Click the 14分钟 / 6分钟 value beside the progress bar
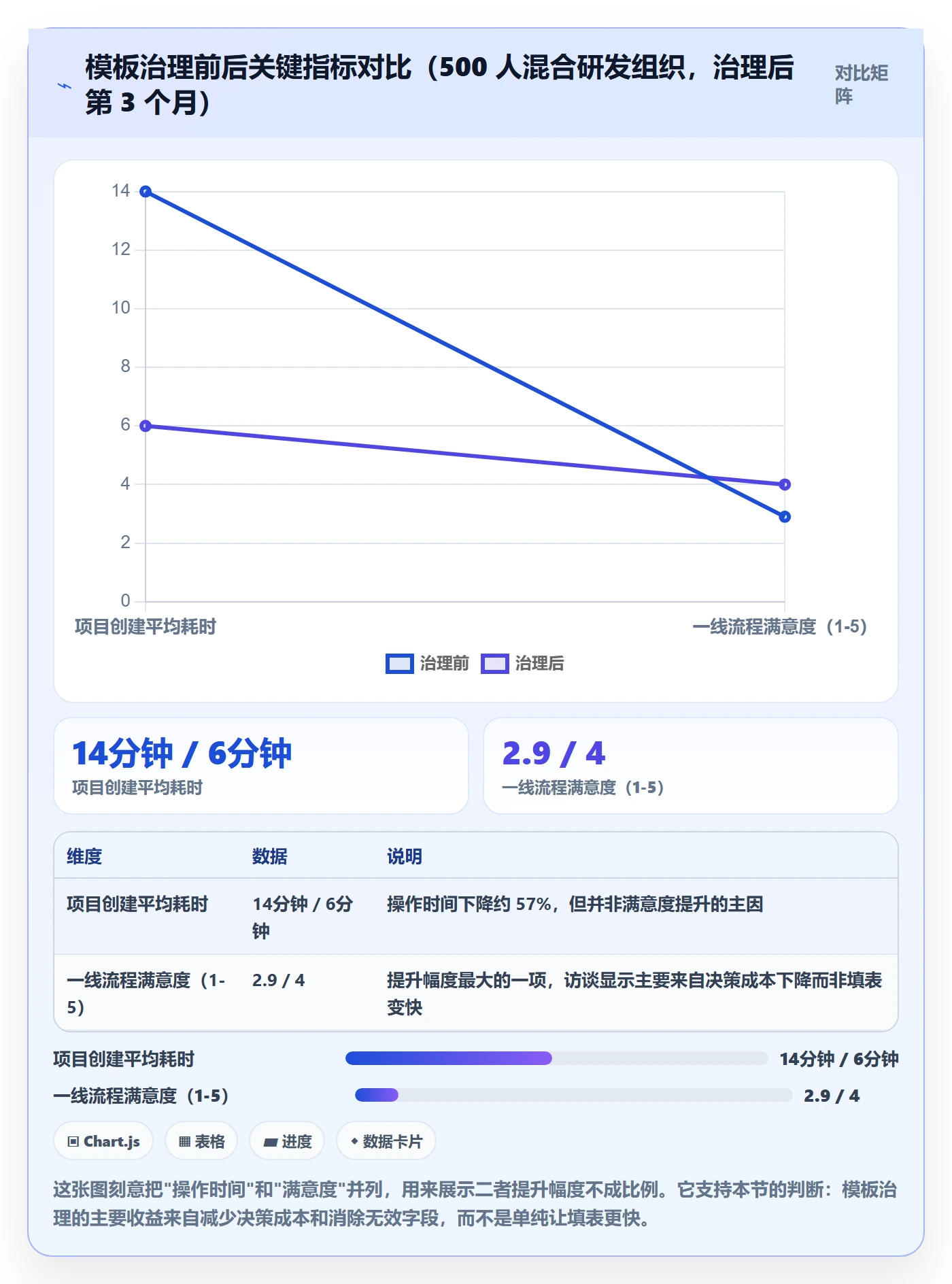This screenshot has width=952, height=1284. click(x=839, y=1059)
